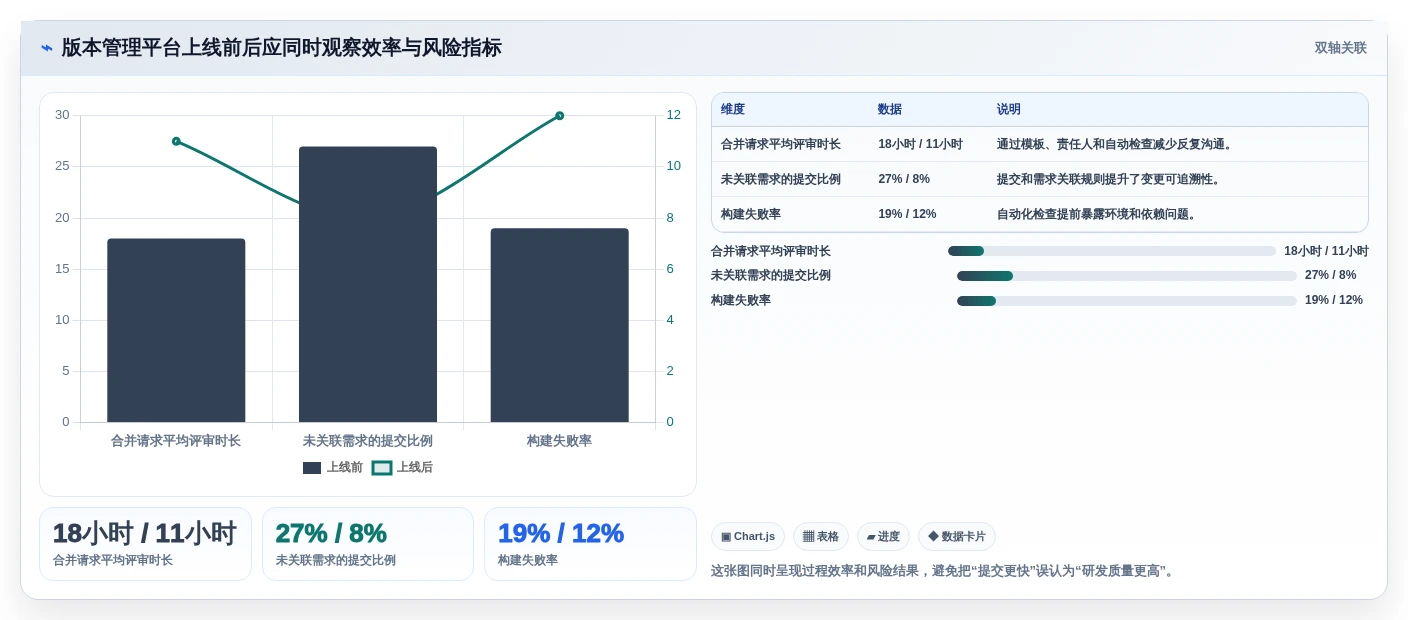Viewport: 1408px width, 620px height.
Task: Click the 数据 table column header
Action: click(890, 110)
